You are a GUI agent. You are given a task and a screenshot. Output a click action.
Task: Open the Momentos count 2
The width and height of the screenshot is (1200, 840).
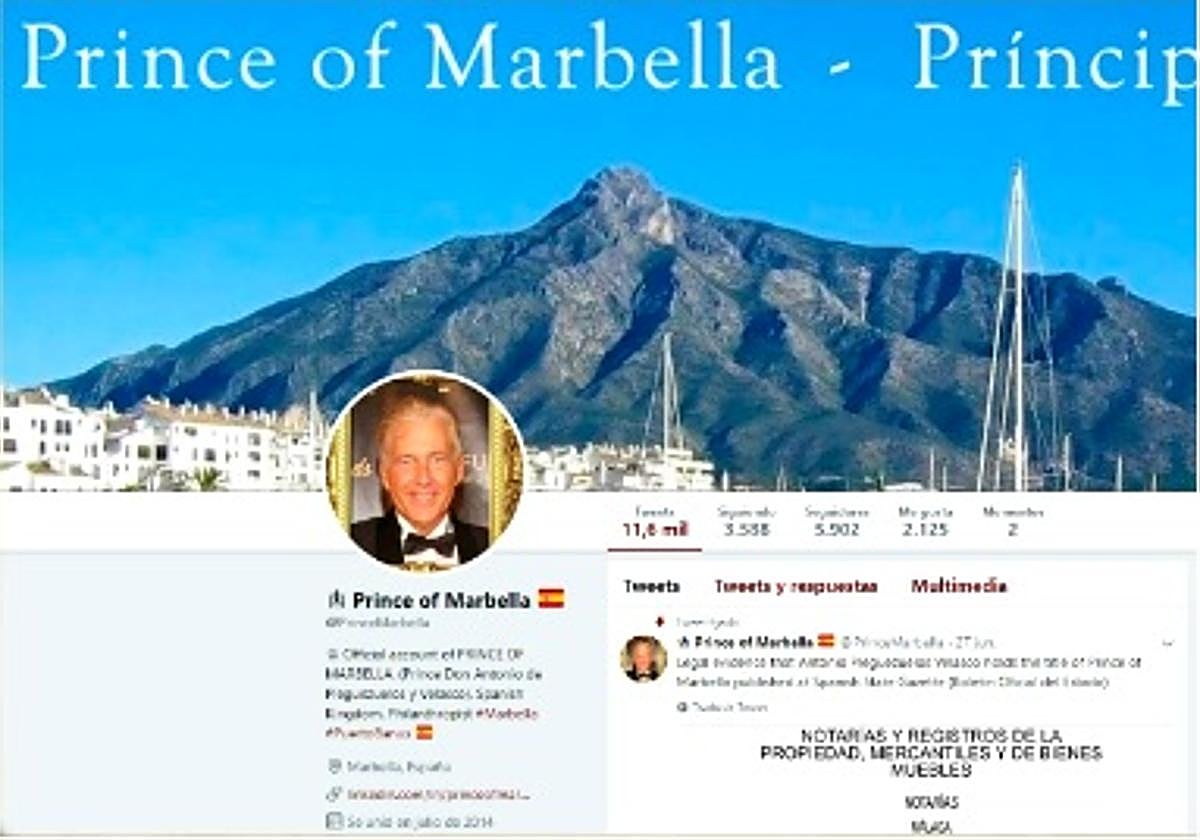coord(1012,521)
